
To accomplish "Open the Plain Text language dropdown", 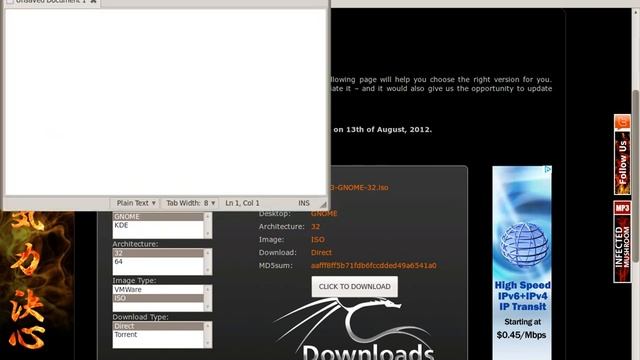I will click(136, 203).
